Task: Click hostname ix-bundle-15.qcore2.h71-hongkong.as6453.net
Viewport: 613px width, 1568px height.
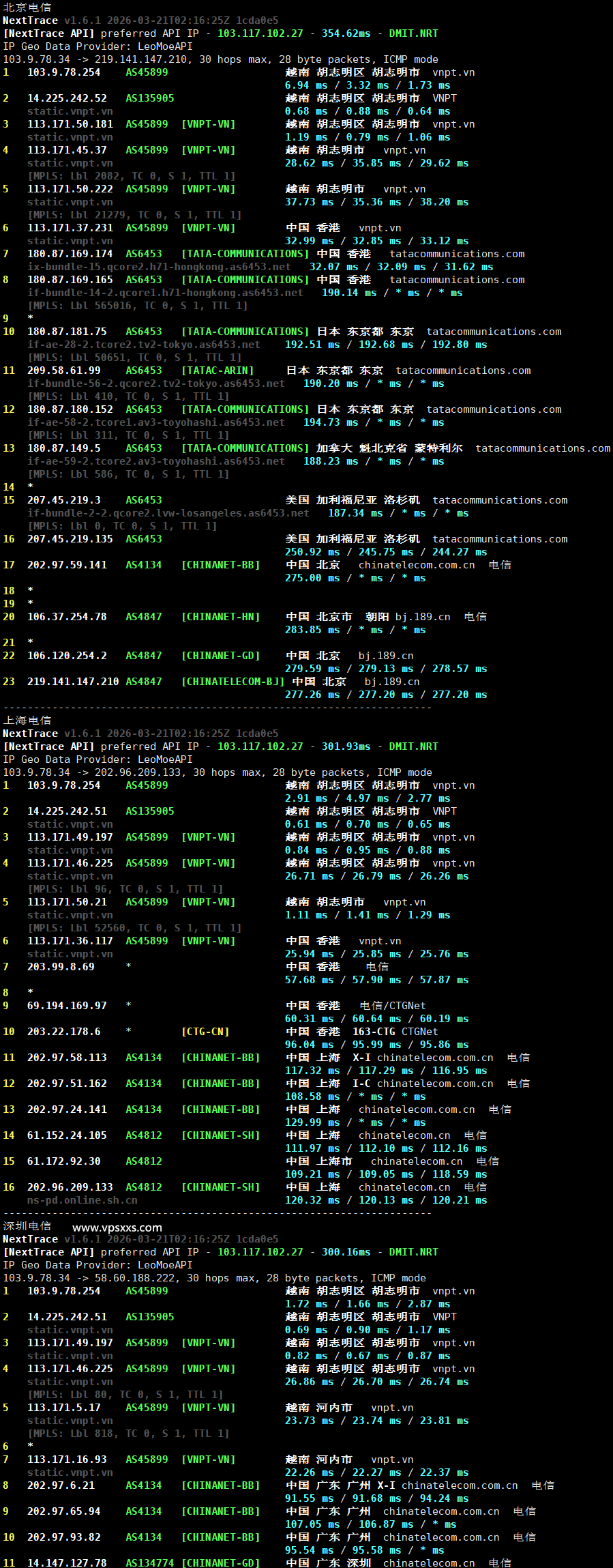Action: (159, 267)
